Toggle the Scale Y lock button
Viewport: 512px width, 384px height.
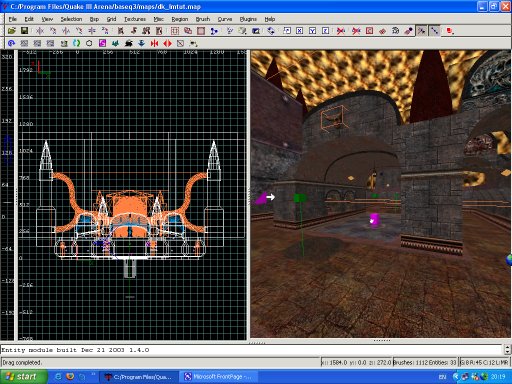313,31
